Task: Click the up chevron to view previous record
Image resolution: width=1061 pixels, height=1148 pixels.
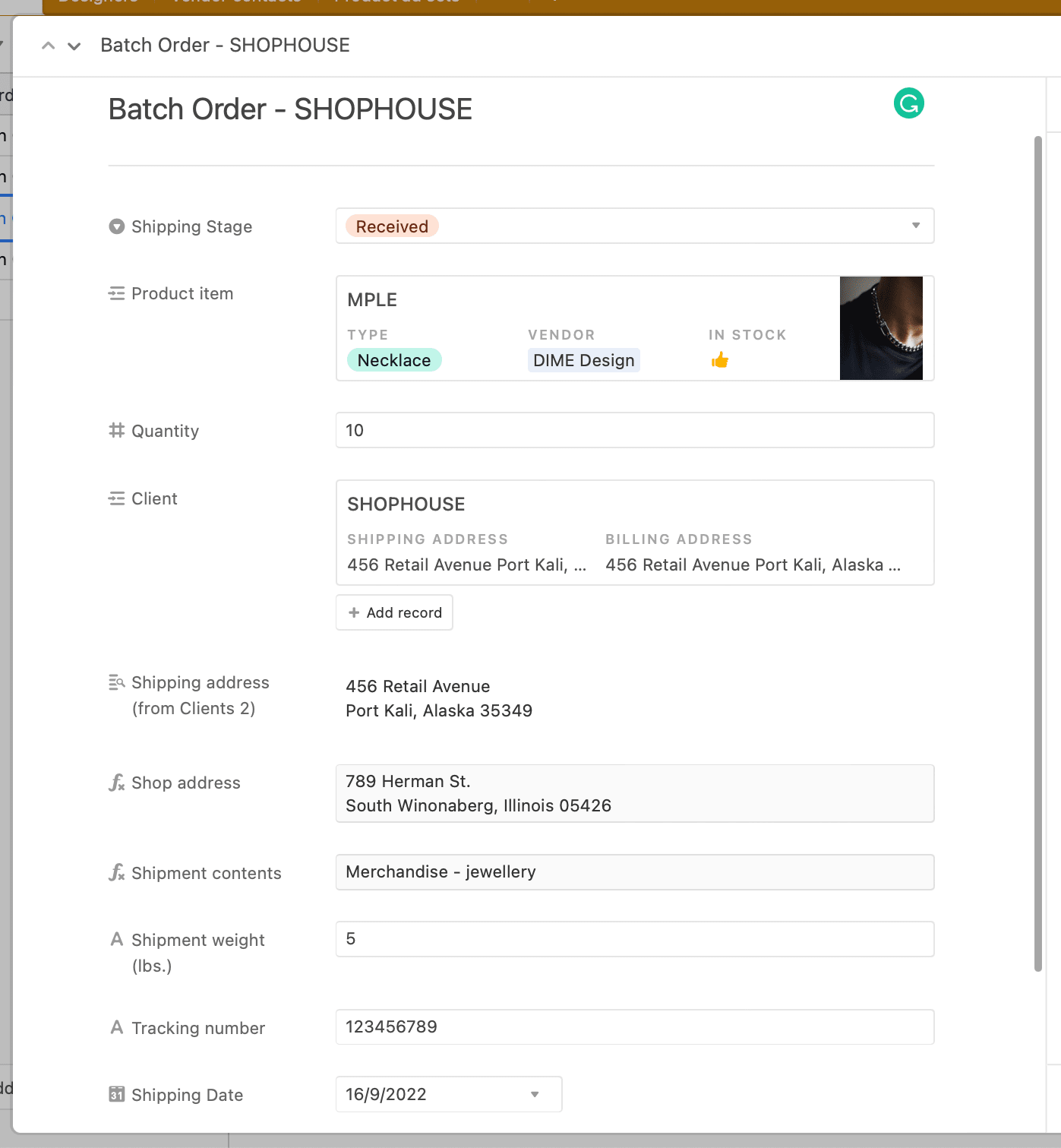Action: pyautogui.click(x=47, y=46)
